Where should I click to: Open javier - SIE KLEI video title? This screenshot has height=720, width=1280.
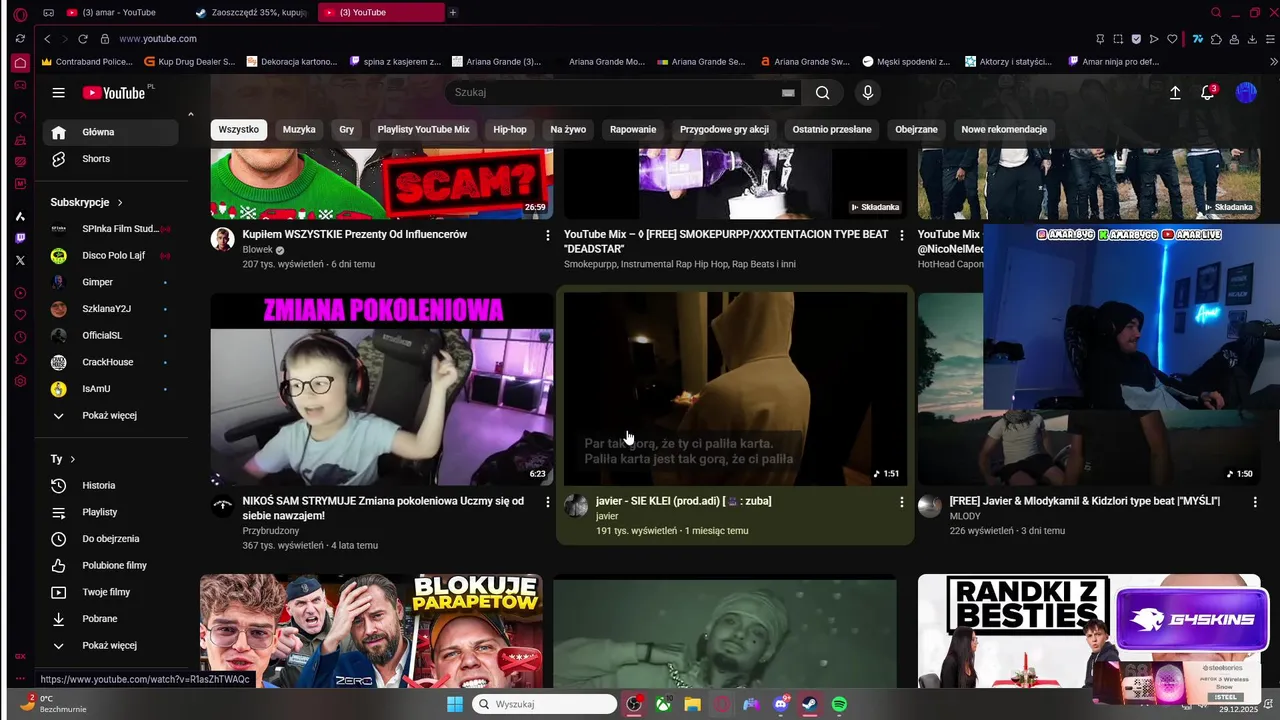pos(683,501)
